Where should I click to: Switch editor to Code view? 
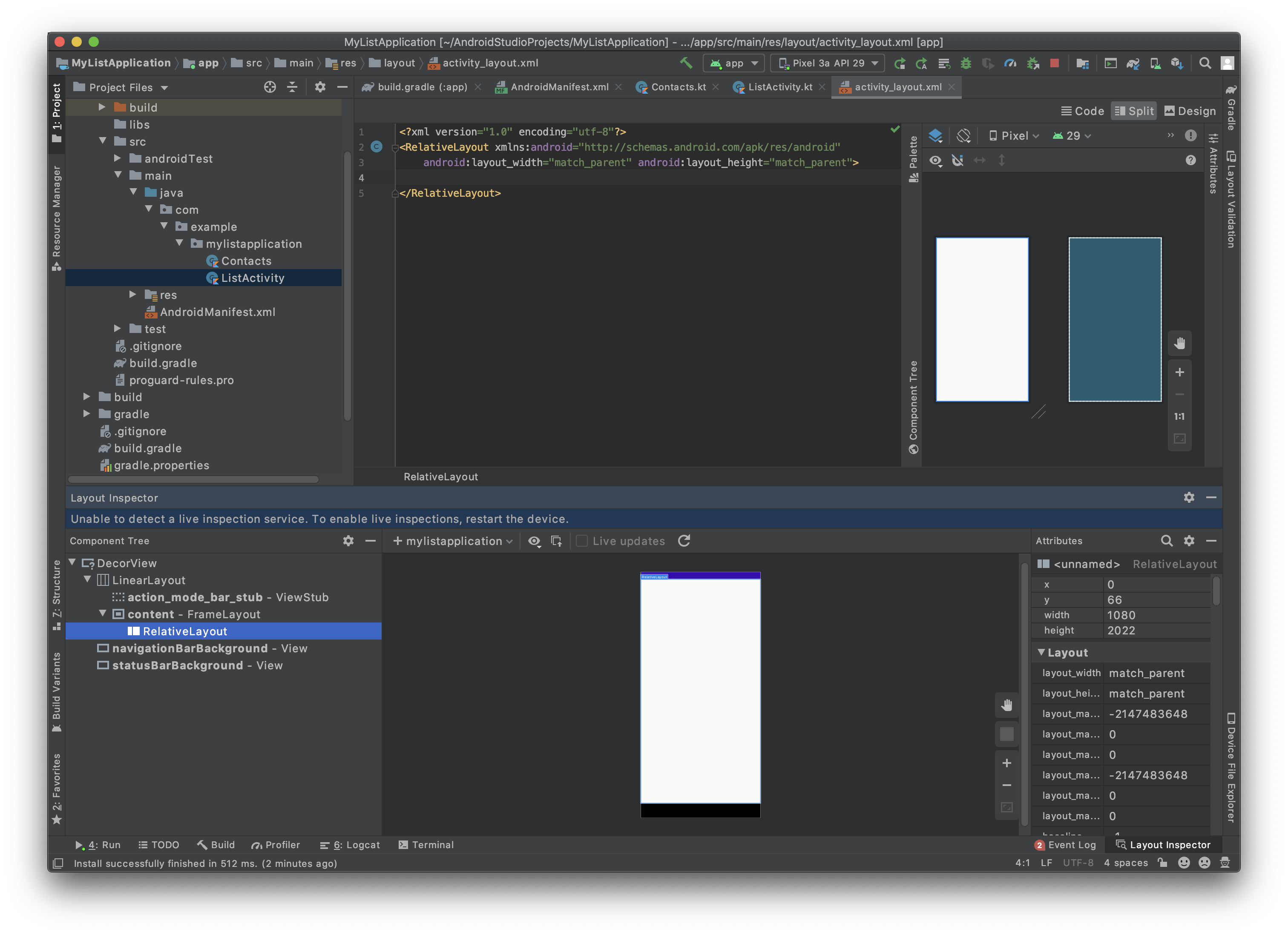pos(1082,111)
